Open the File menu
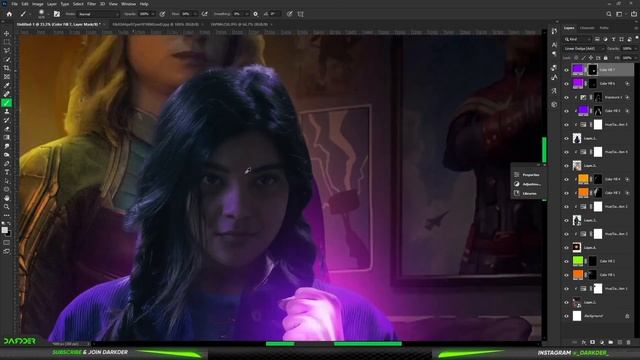 14,4
